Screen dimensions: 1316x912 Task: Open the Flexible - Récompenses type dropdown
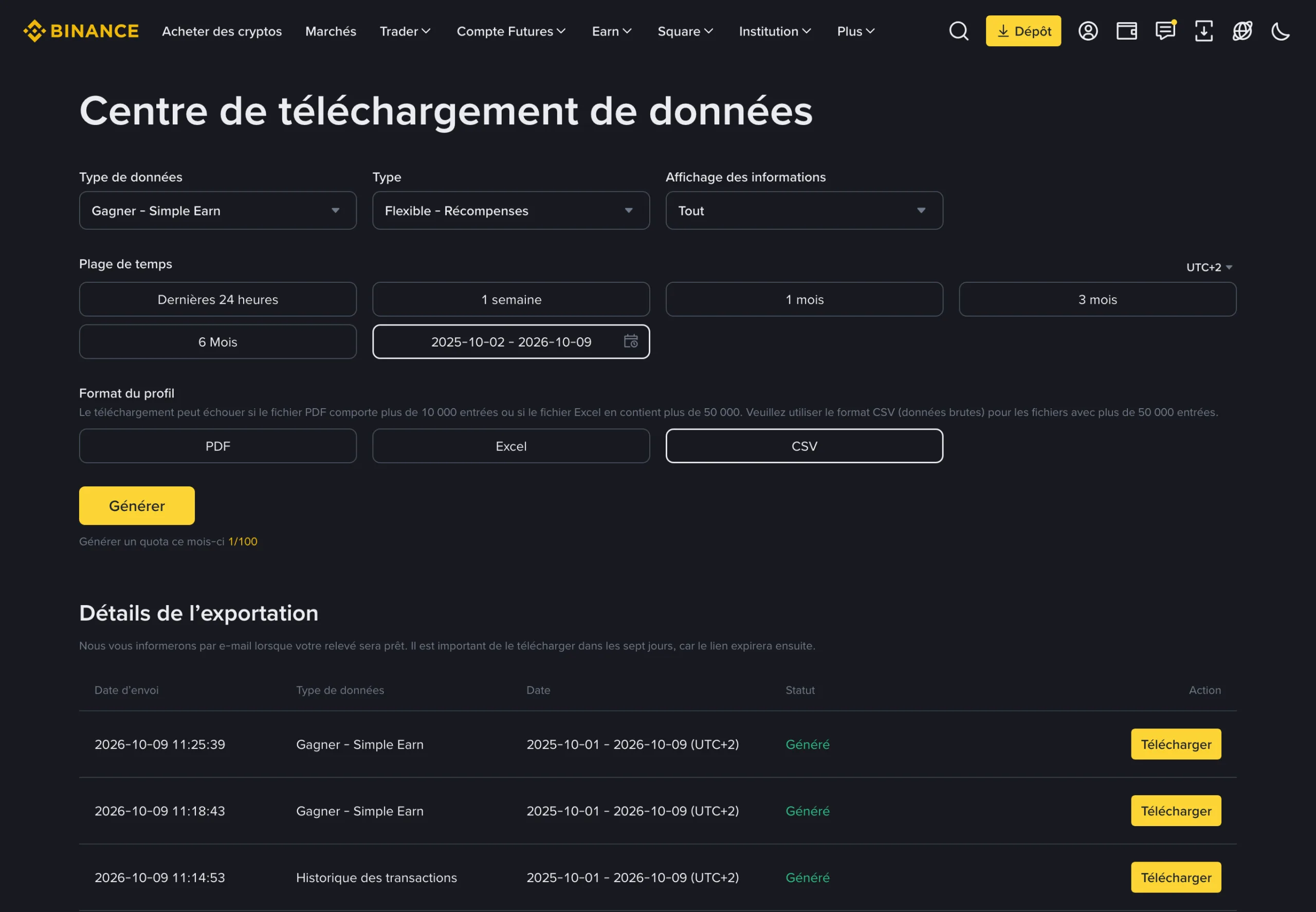[x=511, y=210]
